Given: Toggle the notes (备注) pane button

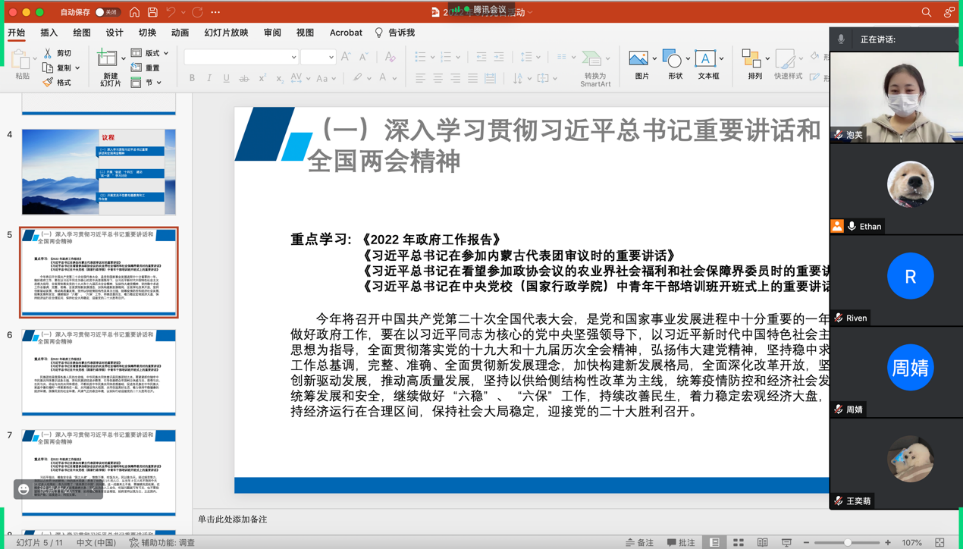Looking at the screenshot, I should click(637, 542).
